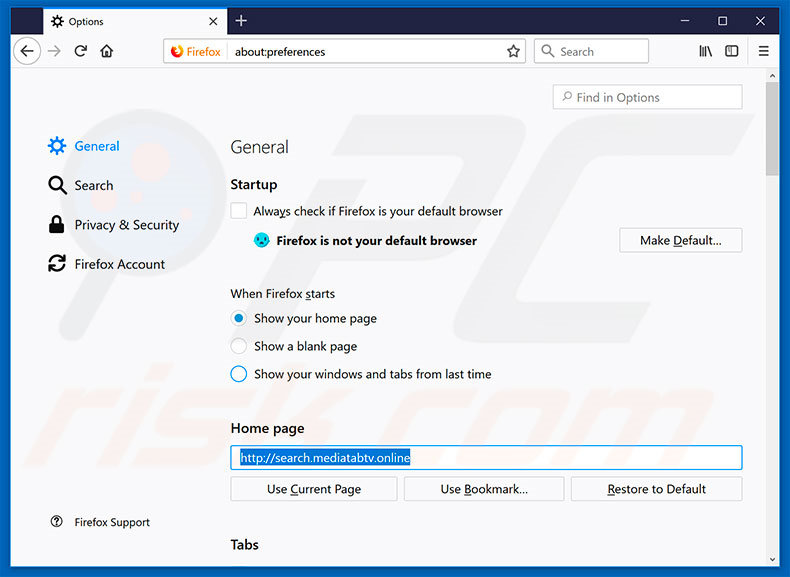Reload the current page

pos(81,51)
